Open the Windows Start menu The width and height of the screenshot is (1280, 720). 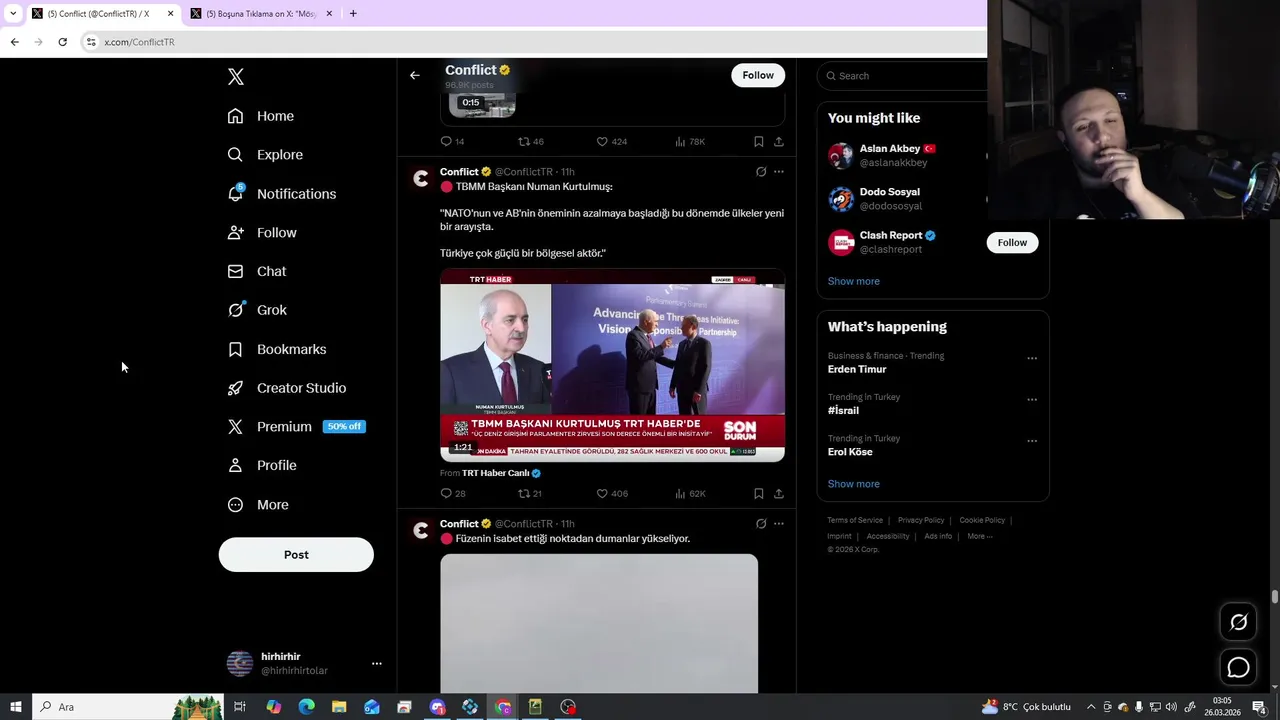(15, 707)
